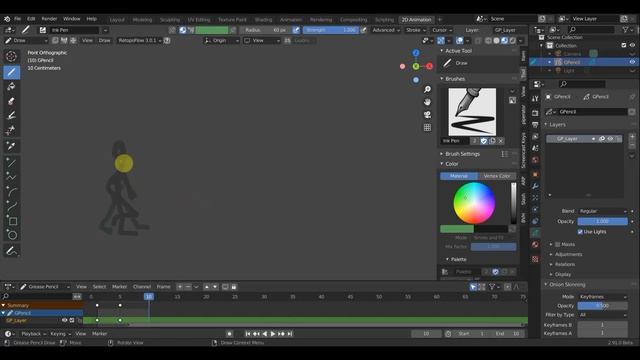
Task: Open the Modifiers wrench properties tab
Action: pos(535,186)
